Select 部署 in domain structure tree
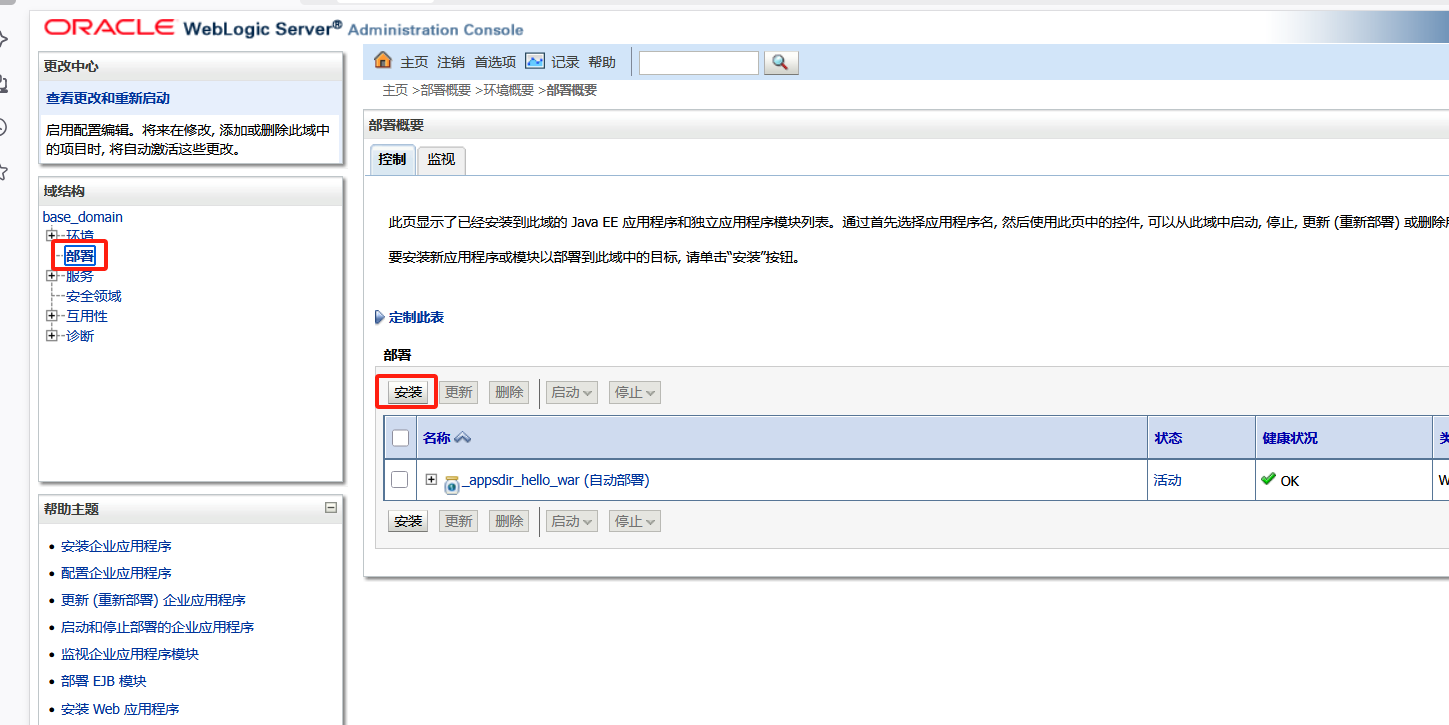Screen dimensions: 1449x725 [x=80, y=256]
